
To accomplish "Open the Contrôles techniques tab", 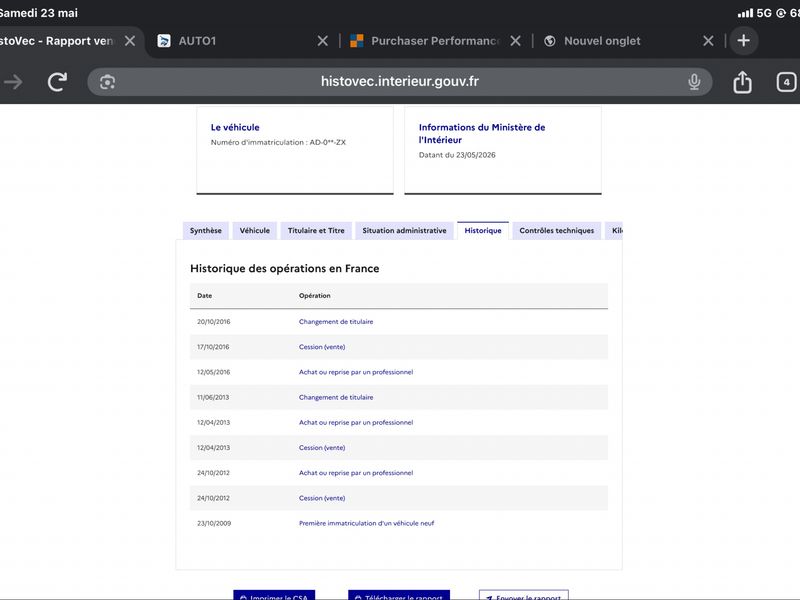I will 557,231.
